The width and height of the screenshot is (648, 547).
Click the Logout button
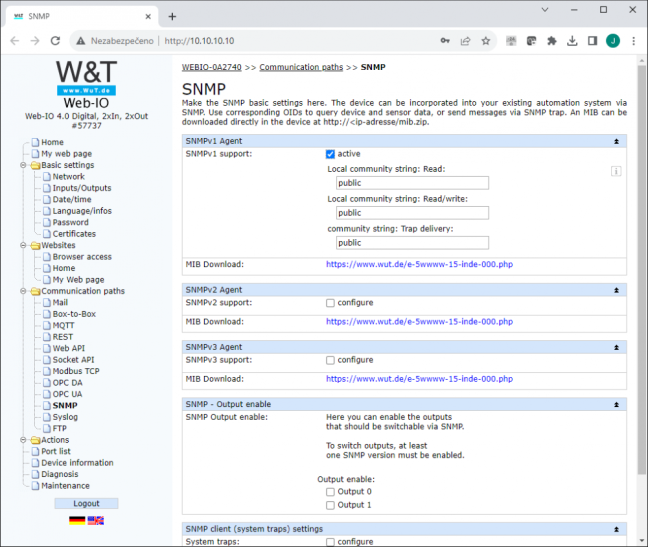pyautogui.click(x=86, y=504)
